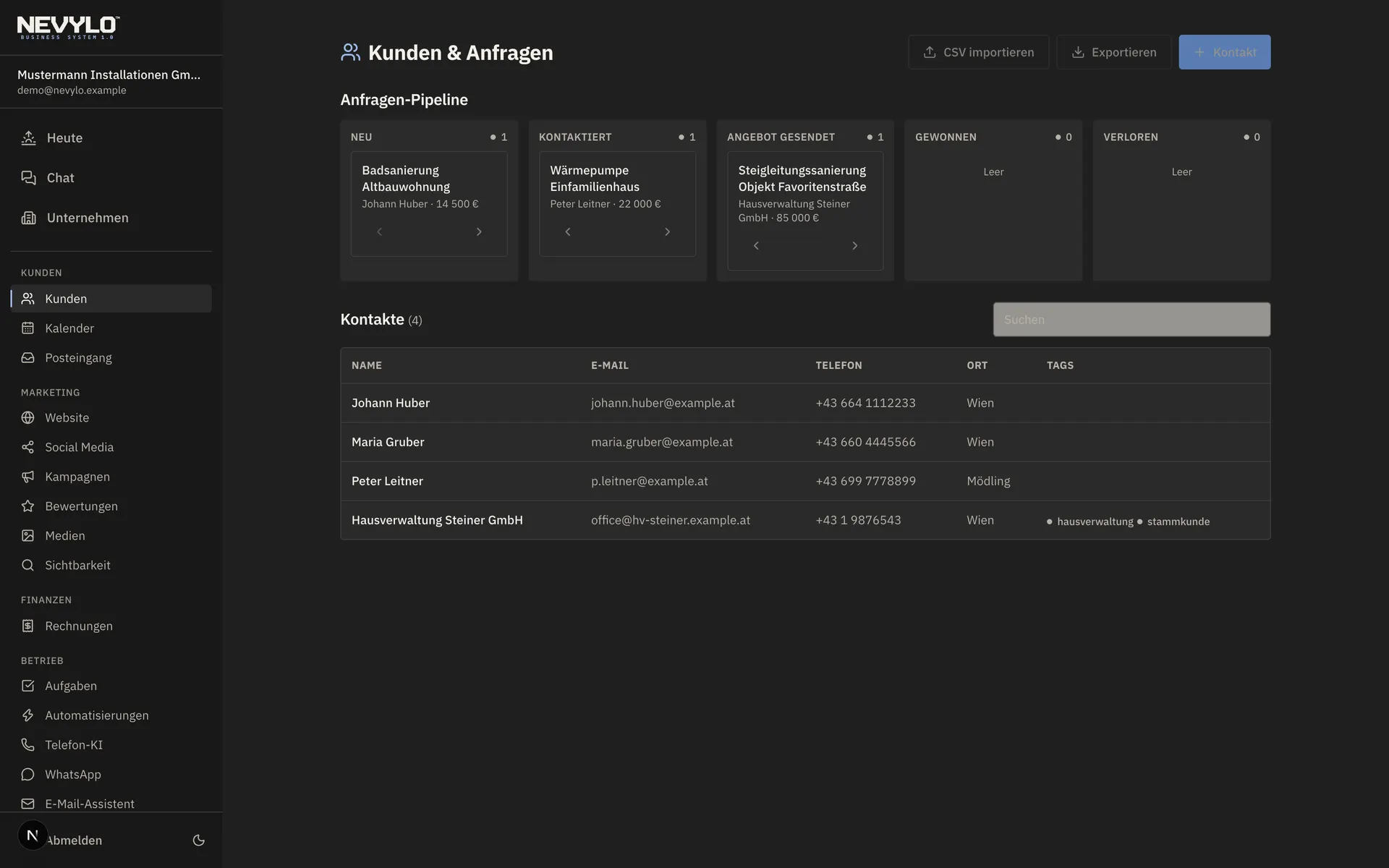Click the round N avatar badge
1389x868 pixels.
pos(33,835)
